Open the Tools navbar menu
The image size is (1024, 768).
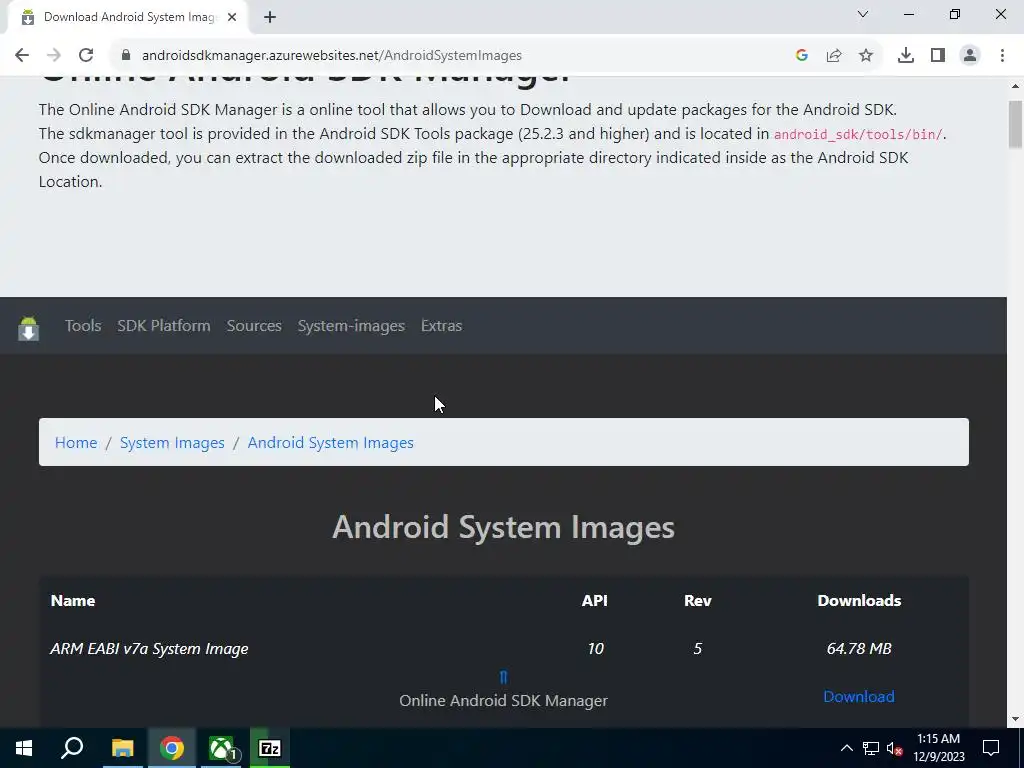83,326
